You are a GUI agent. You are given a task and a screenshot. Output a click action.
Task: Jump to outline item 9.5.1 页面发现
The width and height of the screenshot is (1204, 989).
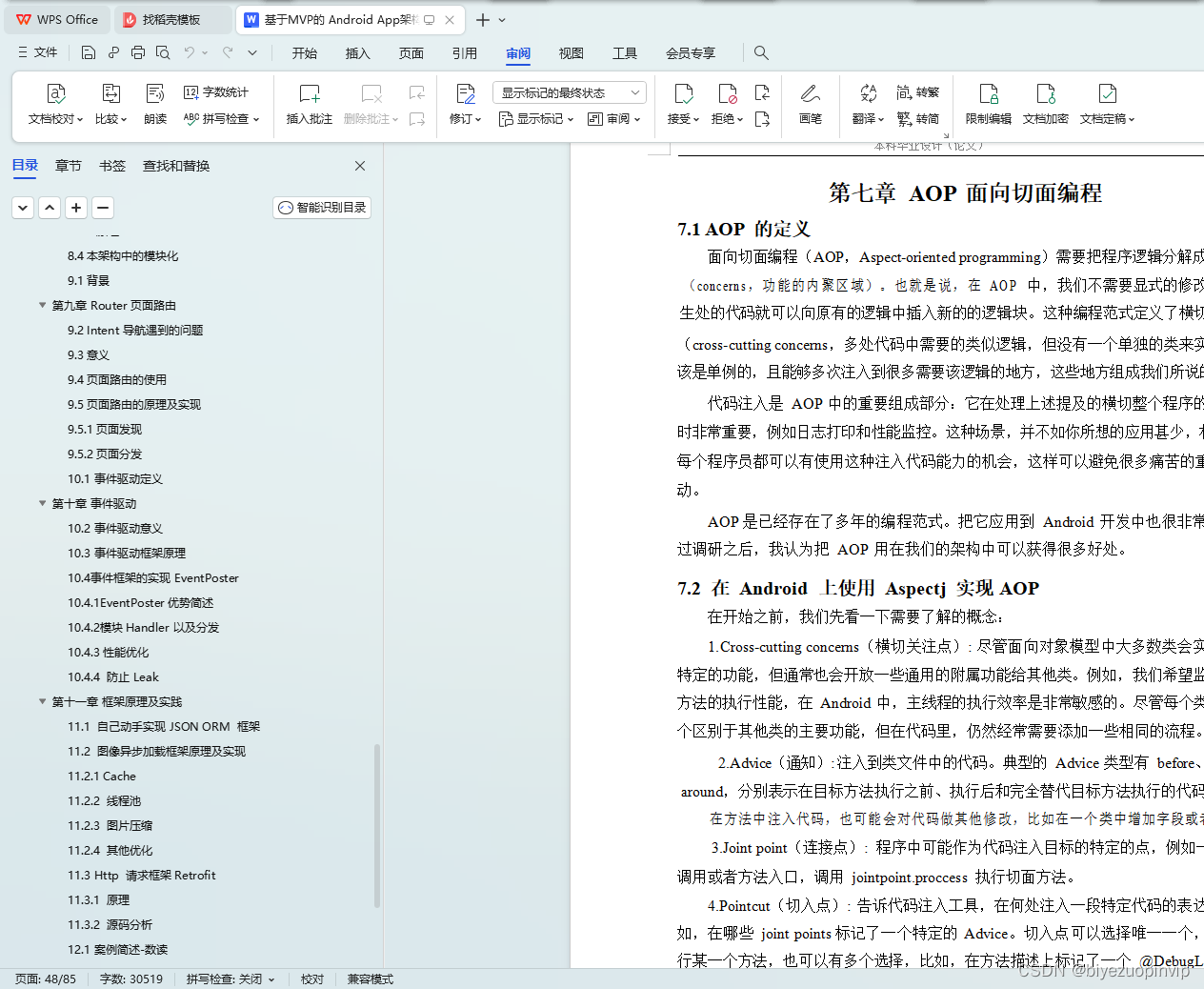(105, 429)
